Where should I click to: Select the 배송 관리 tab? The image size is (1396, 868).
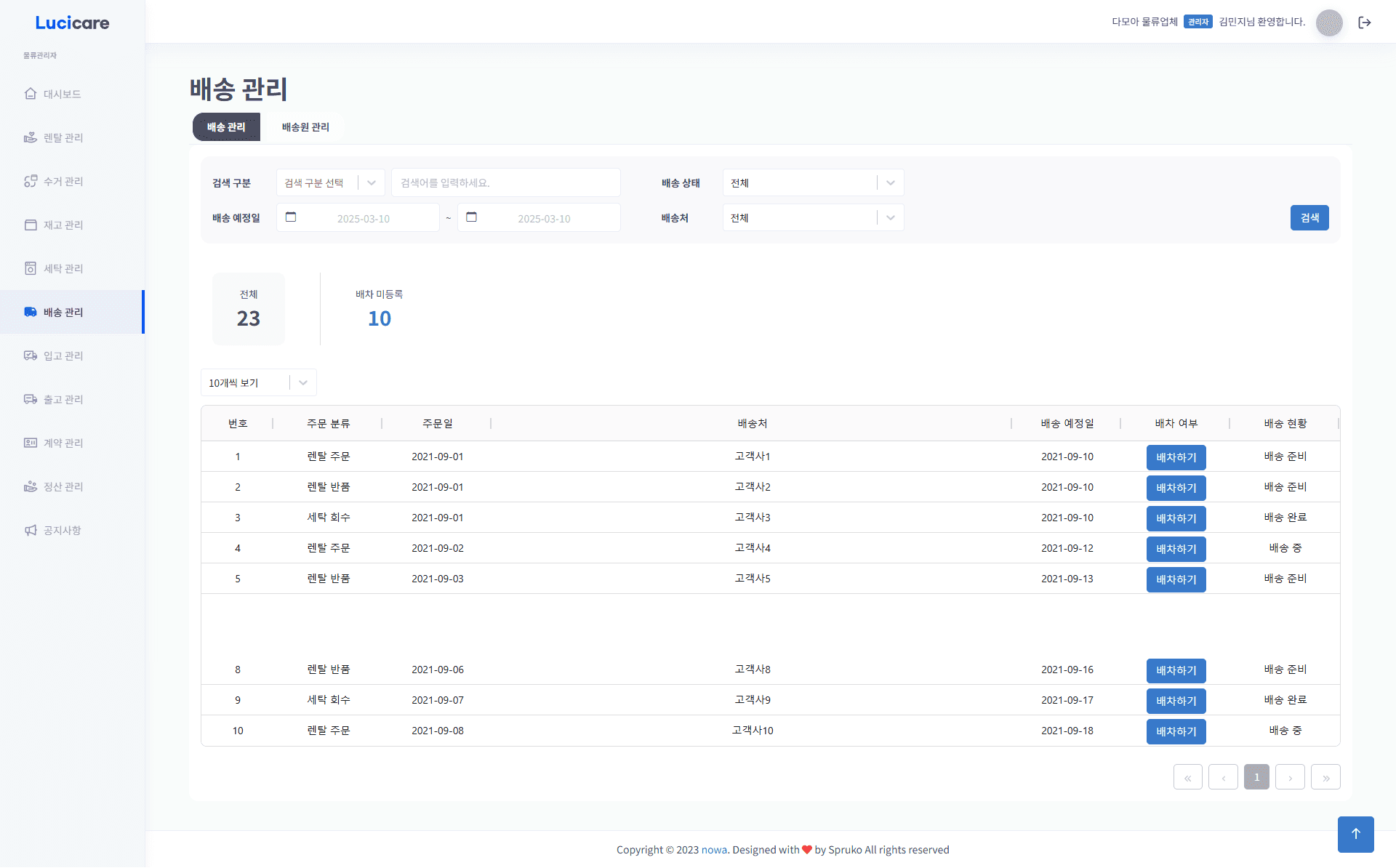(226, 127)
